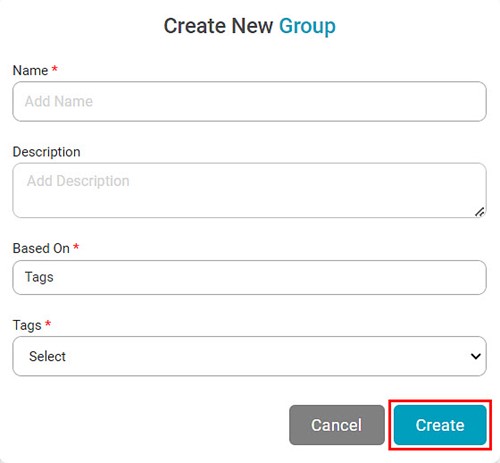Viewport: 500px width, 463px height.
Task: Open the Tags Select dropdown
Action: click(249, 356)
